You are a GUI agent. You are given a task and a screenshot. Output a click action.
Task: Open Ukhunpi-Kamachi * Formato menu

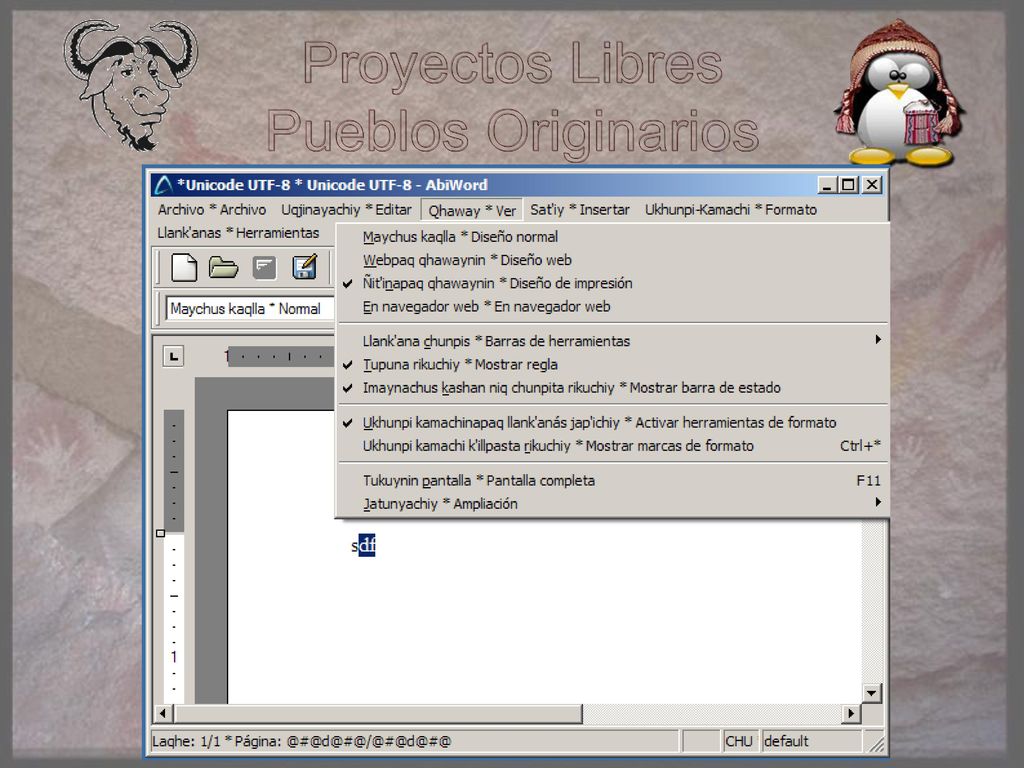coord(731,210)
